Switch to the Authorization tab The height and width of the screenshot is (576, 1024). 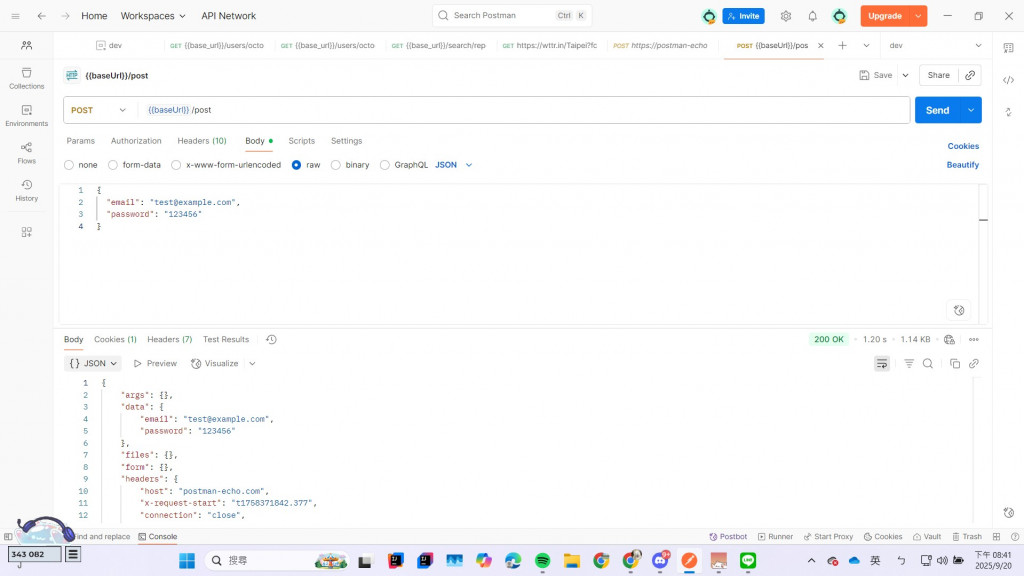pos(136,141)
